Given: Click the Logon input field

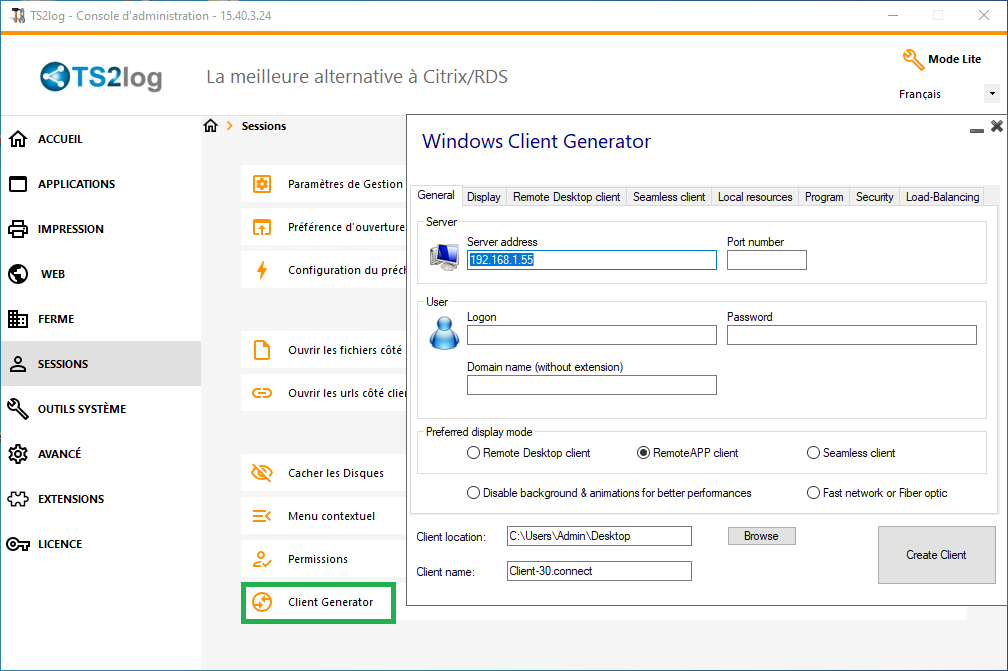Looking at the screenshot, I should coord(591,335).
